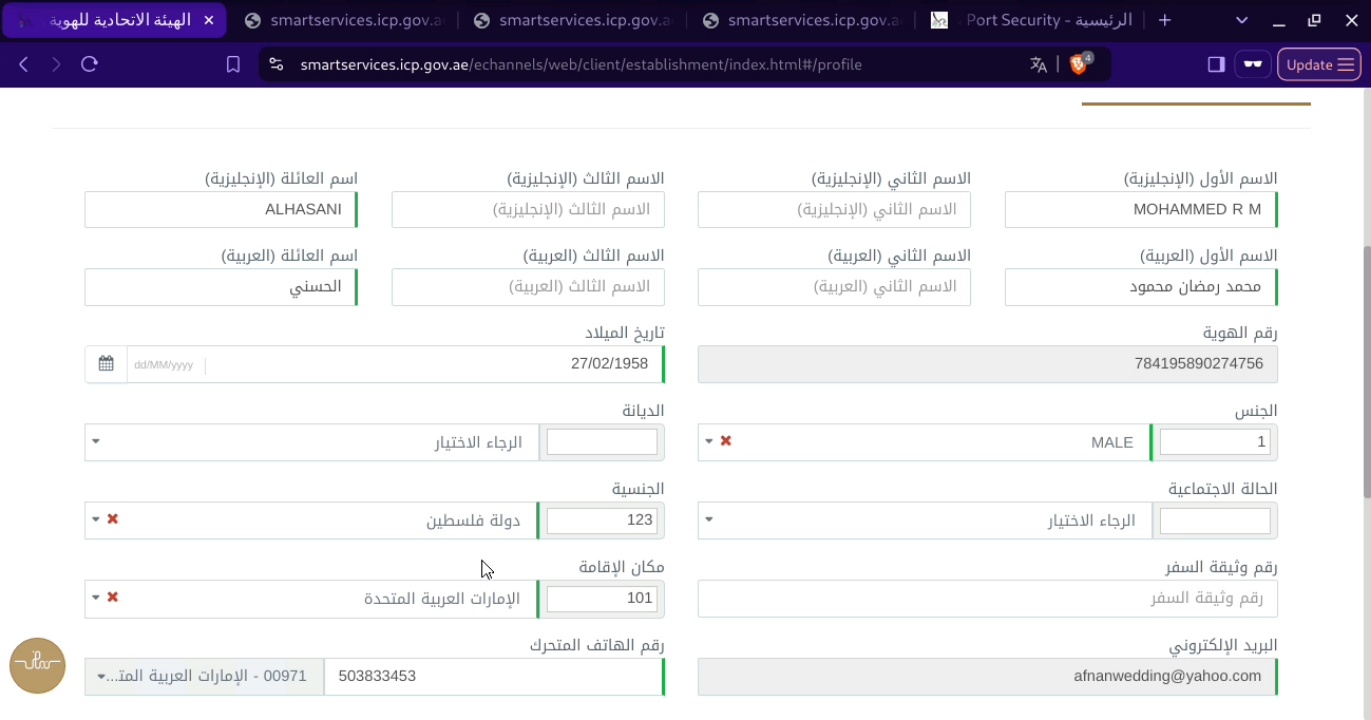Viewport: 1371px width, 720px height.
Task: Expand the مكان الإقامة residence dropdown arrow
Action: pos(96,597)
